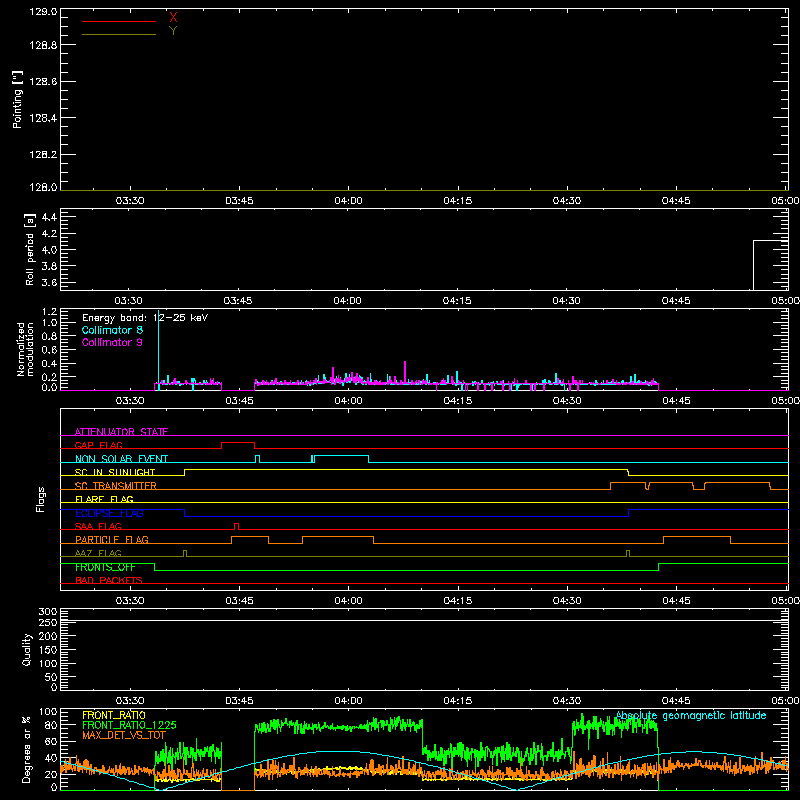Click the 04:30 time label under Flags plot
Screen dimensions: 800x800
(x=567, y=601)
